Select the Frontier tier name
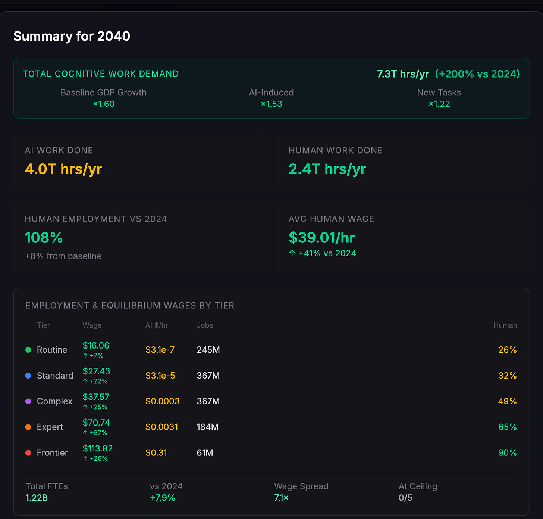Screen dimensions: 543x519 pos(52,453)
